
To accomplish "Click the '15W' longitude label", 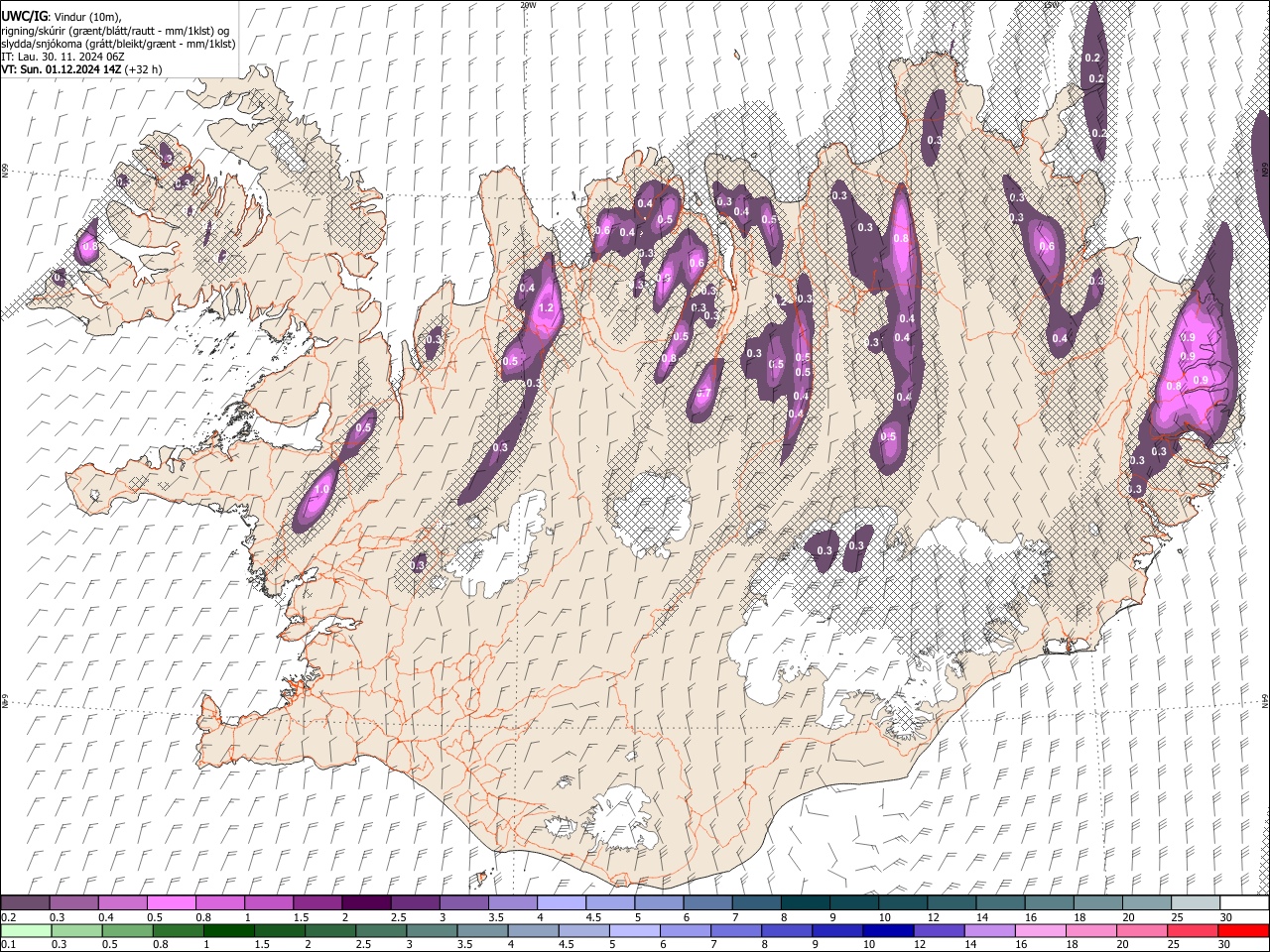I will pos(1052,5).
